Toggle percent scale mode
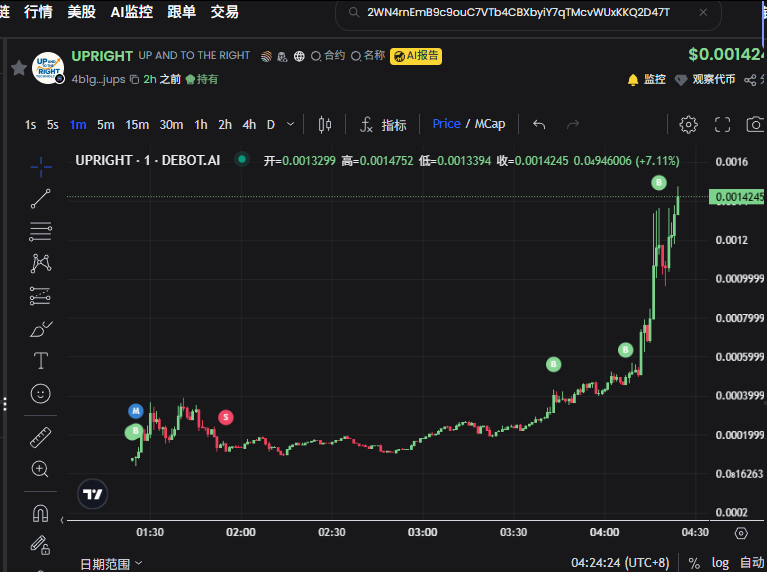 click(694, 563)
